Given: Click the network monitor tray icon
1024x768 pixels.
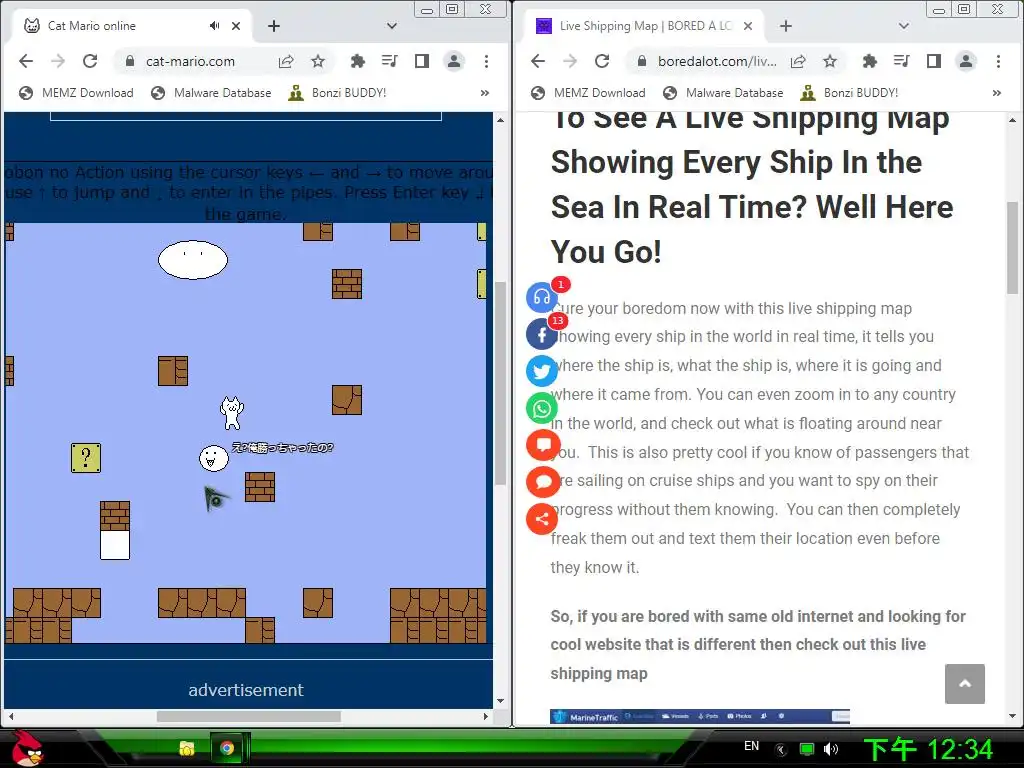Looking at the screenshot, I should 807,749.
